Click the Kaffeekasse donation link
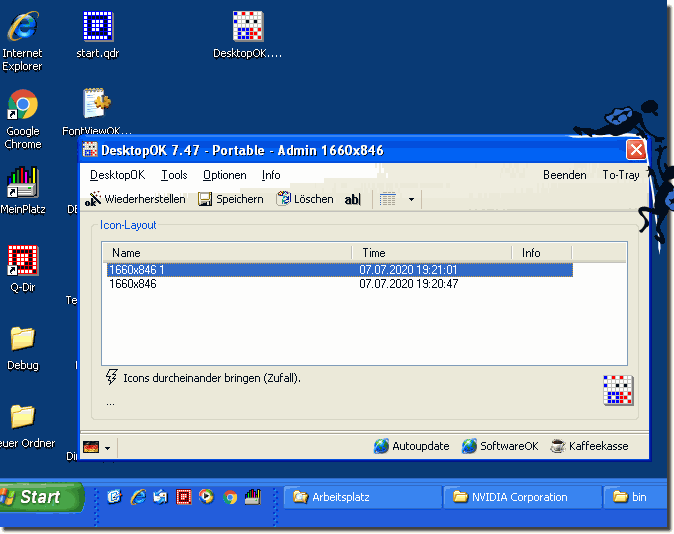This screenshot has width=674, height=534. coord(599,446)
